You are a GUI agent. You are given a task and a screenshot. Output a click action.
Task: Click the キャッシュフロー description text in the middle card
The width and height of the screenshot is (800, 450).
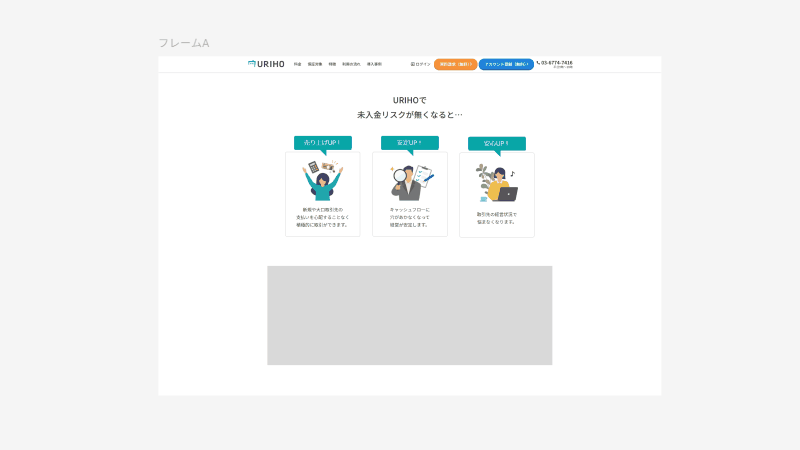click(x=410, y=217)
